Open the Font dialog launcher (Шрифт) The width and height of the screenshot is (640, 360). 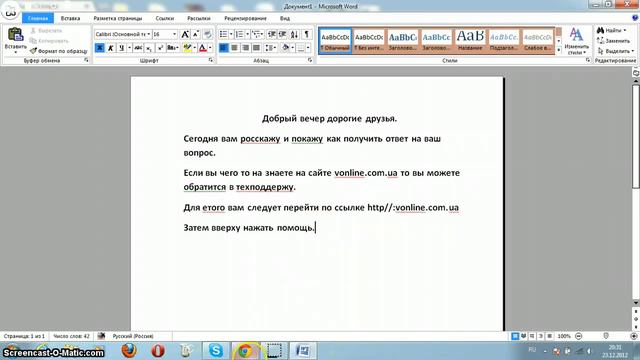point(211,60)
